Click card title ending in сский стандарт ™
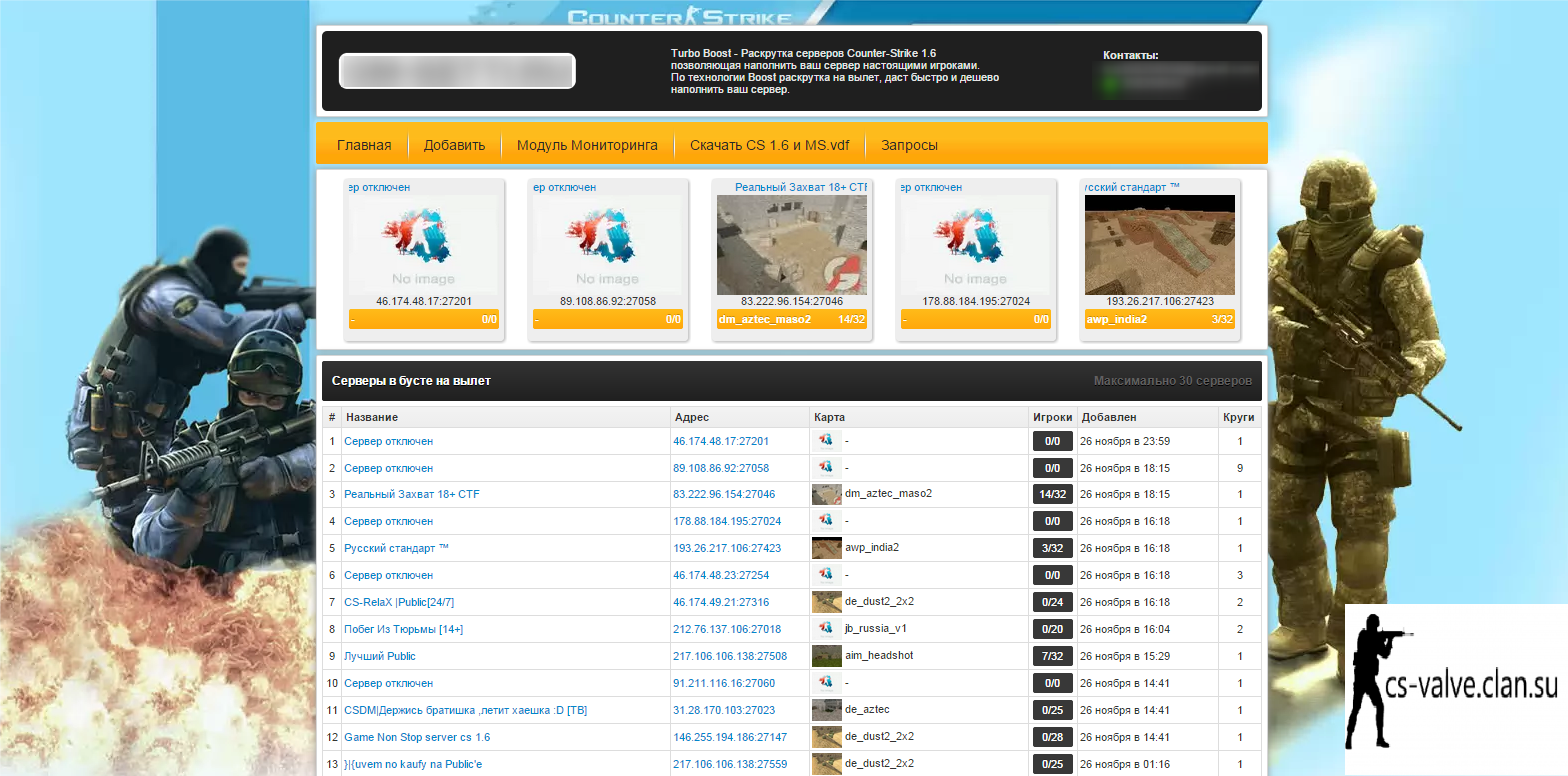The width and height of the screenshot is (1568, 776). (x=1133, y=187)
